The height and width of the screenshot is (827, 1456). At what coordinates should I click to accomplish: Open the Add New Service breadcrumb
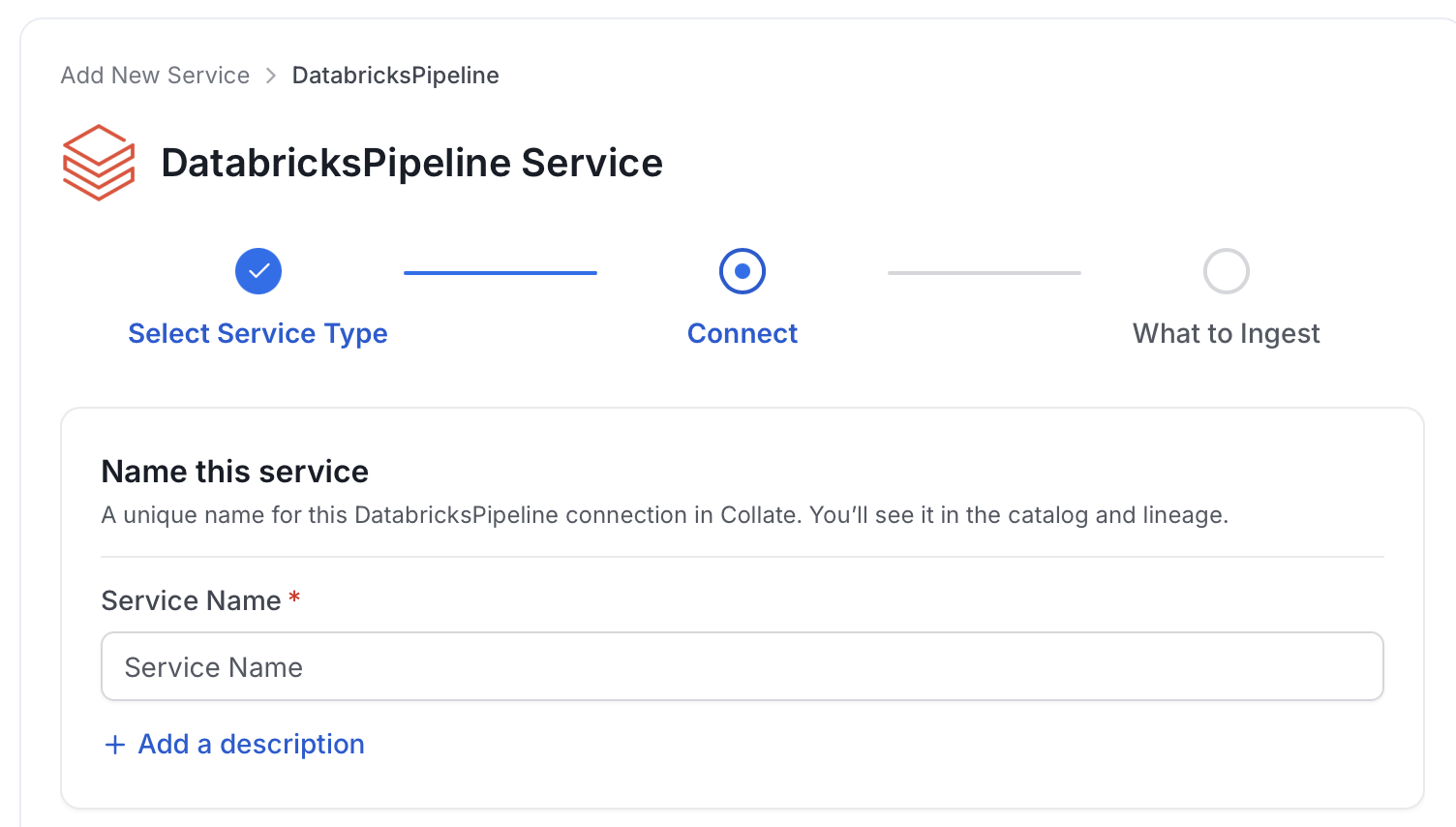click(x=155, y=76)
